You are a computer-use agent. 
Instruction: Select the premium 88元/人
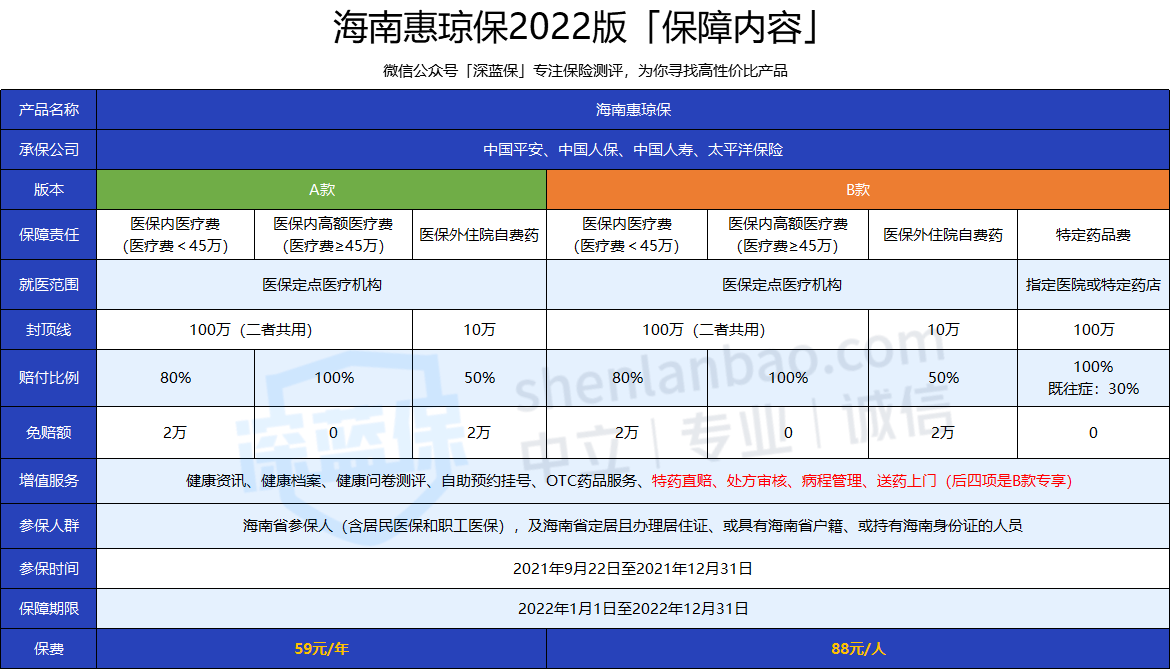[x=858, y=649]
